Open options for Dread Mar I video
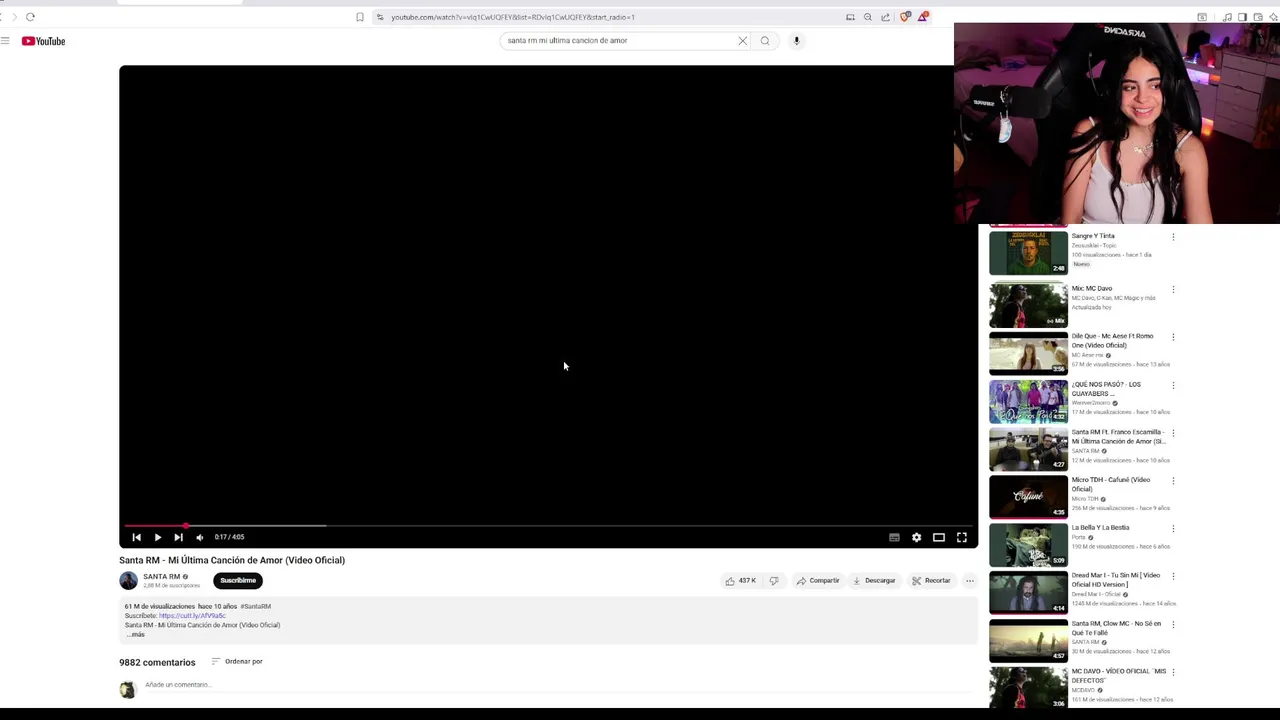 pos(1173,577)
